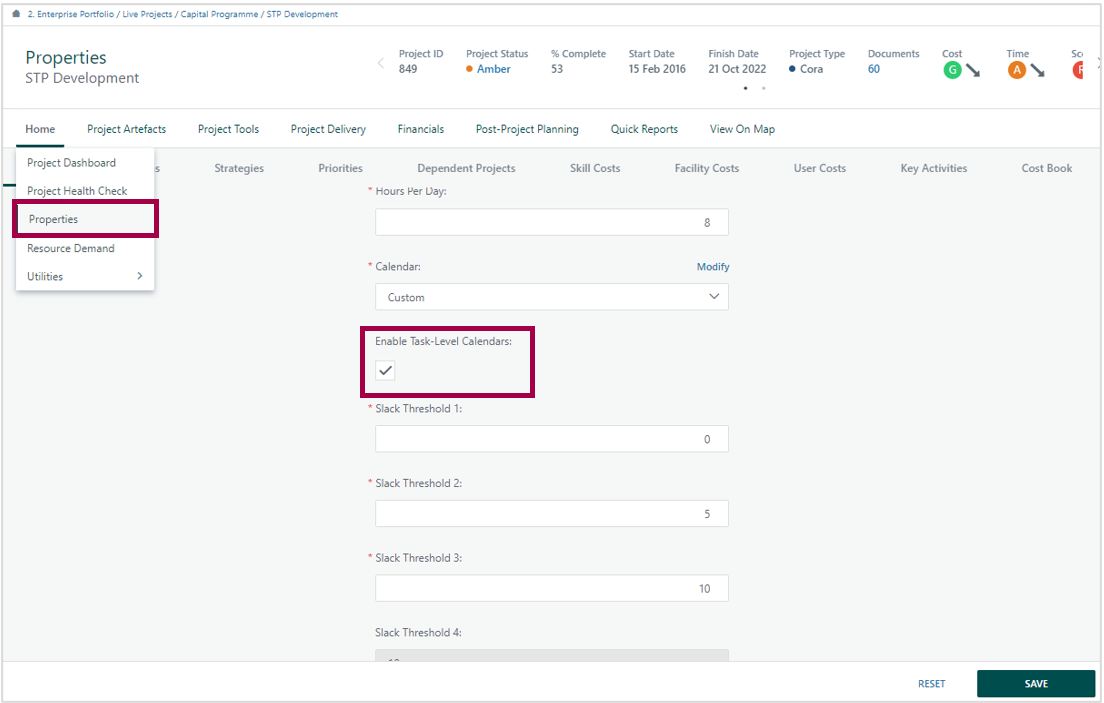Click the Project ID value 849
This screenshot has width=1104, height=703.
coord(408,69)
